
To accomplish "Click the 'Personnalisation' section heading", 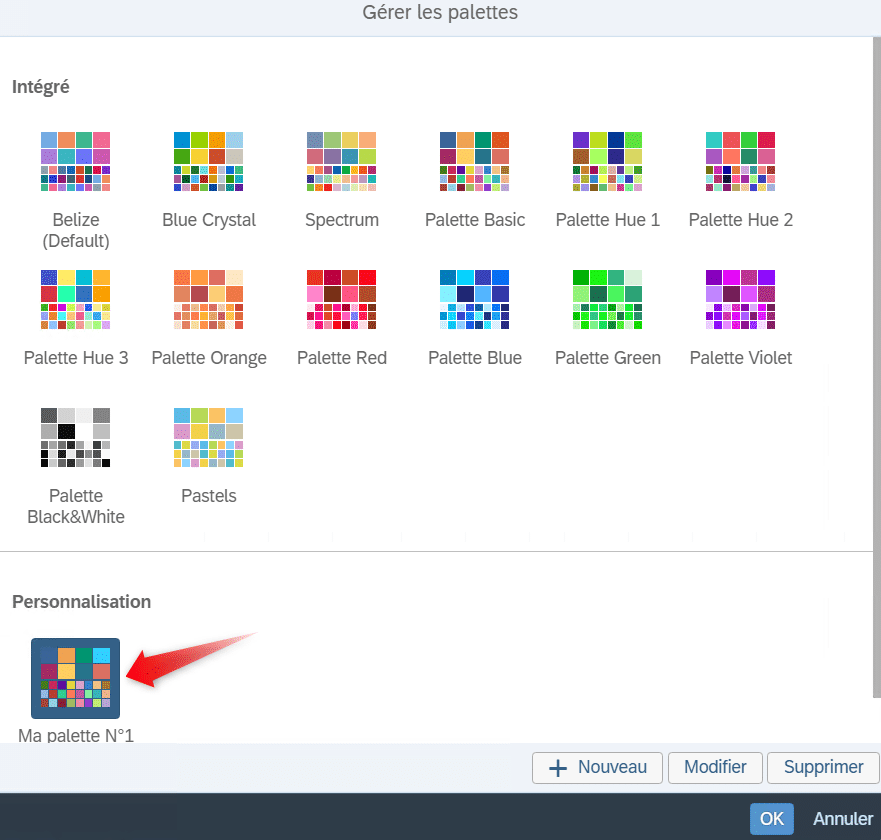I will 81,602.
